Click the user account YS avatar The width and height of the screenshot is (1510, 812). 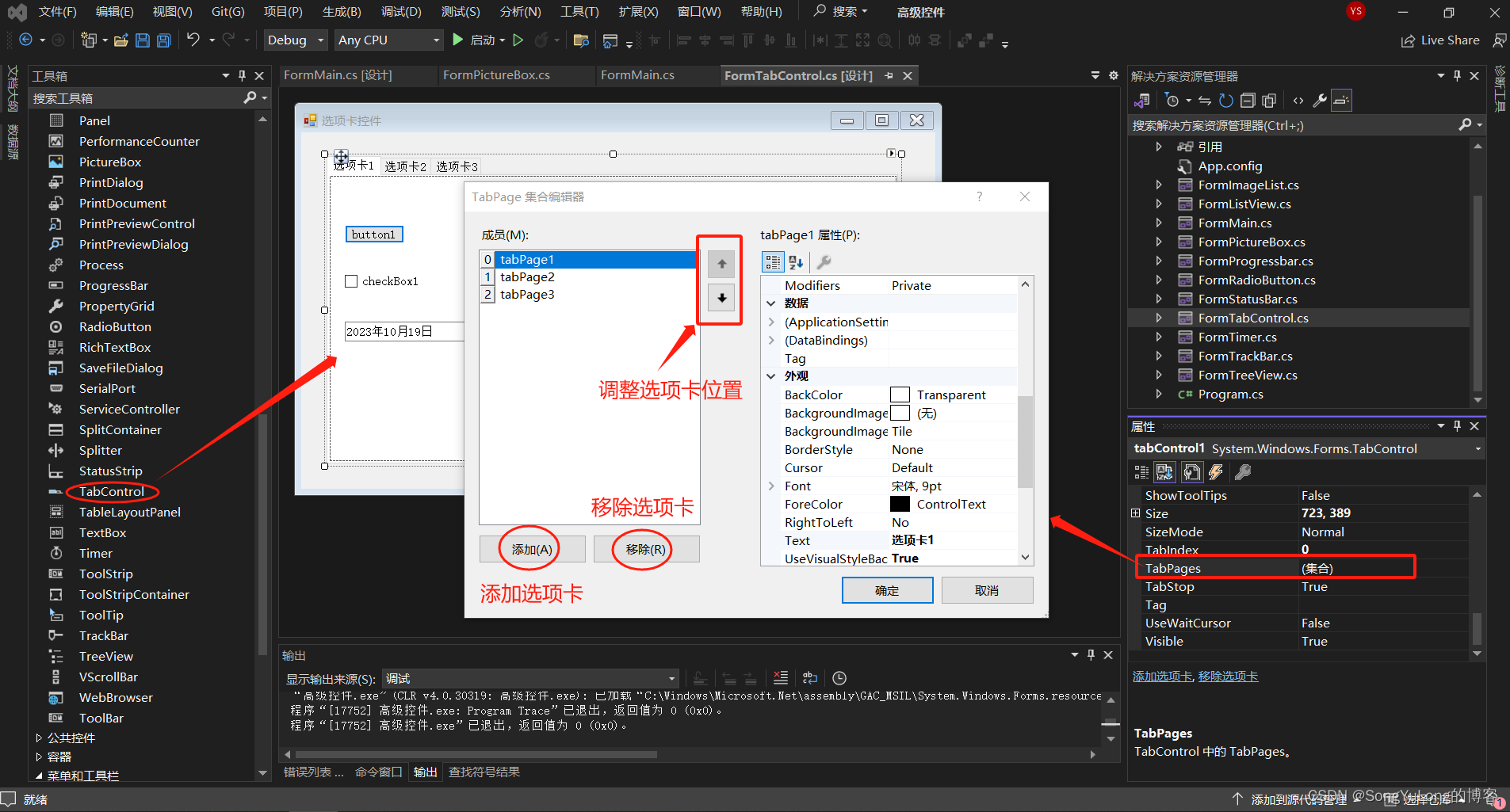click(x=1356, y=11)
